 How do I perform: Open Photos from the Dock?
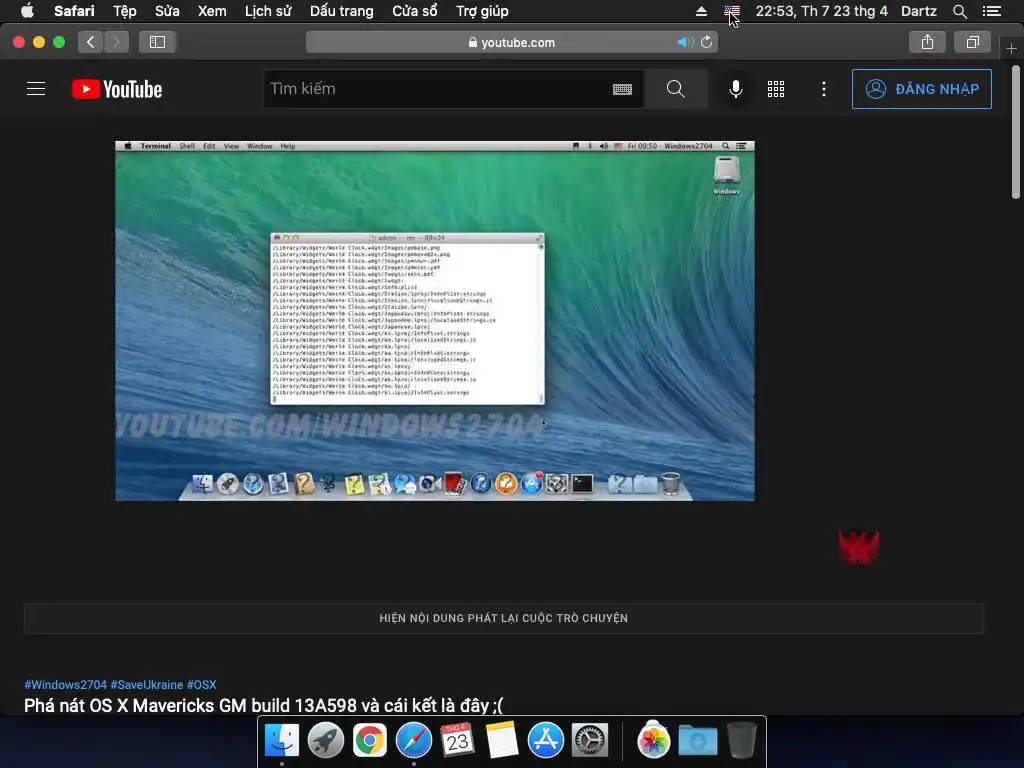[653, 741]
